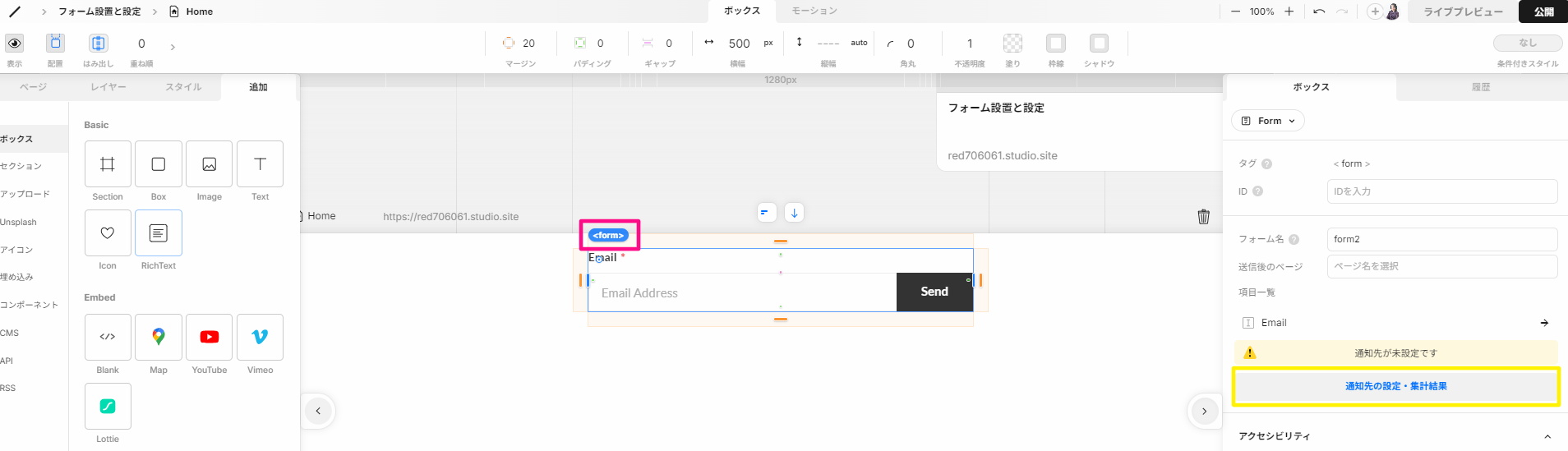1568x451 pixels.
Task: Switch to the 履歴 history tab
Action: (1481, 87)
